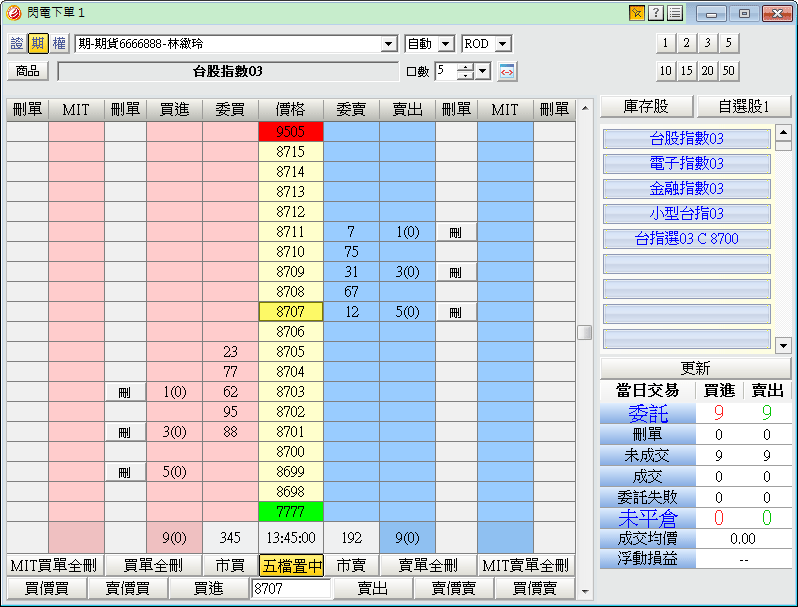Image resolution: width=798 pixels, height=607 pixels.
Task: Delete the sell order at price 8707
Action: pos(456,312)
